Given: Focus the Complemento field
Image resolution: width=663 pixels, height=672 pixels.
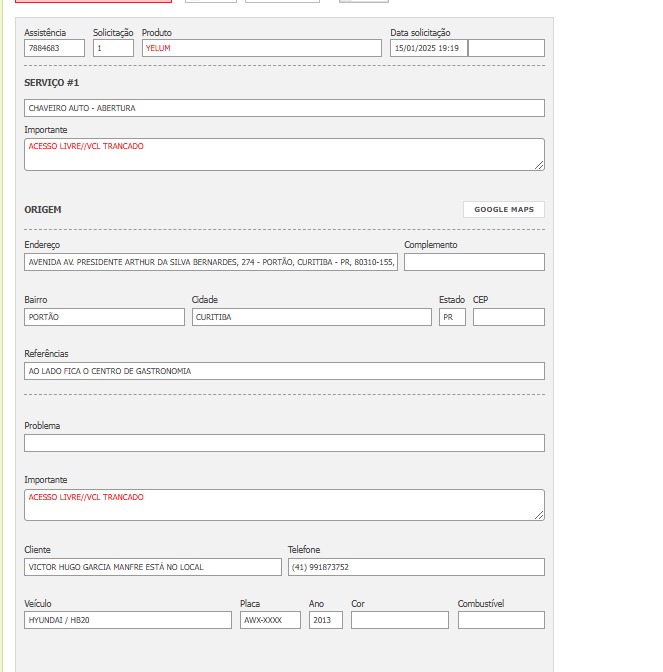Looking at the screenshot, I should [474, 262].
